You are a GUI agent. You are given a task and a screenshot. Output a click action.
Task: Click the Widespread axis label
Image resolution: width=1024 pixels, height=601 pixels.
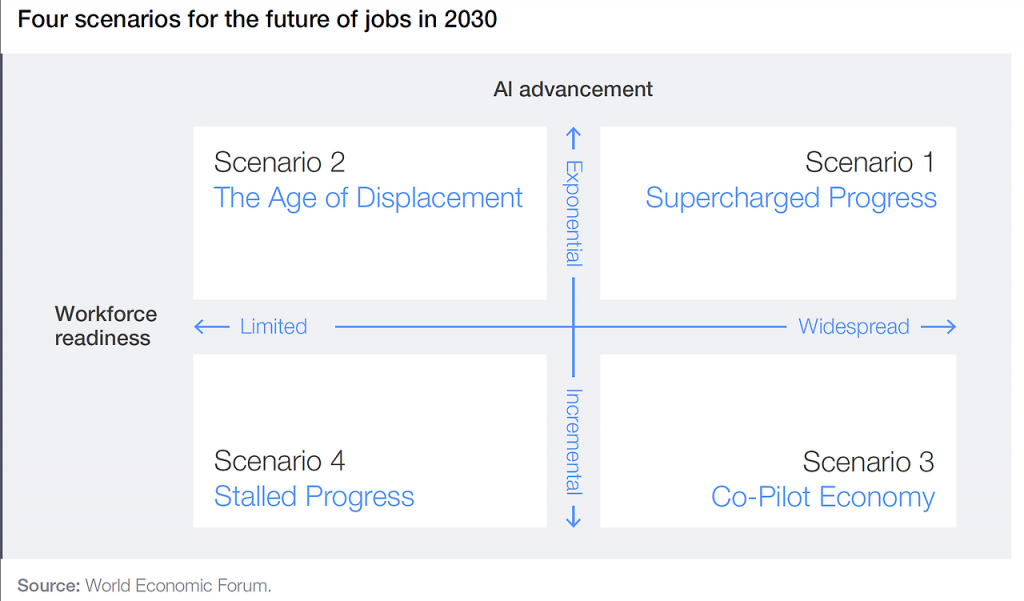[853, 327]
